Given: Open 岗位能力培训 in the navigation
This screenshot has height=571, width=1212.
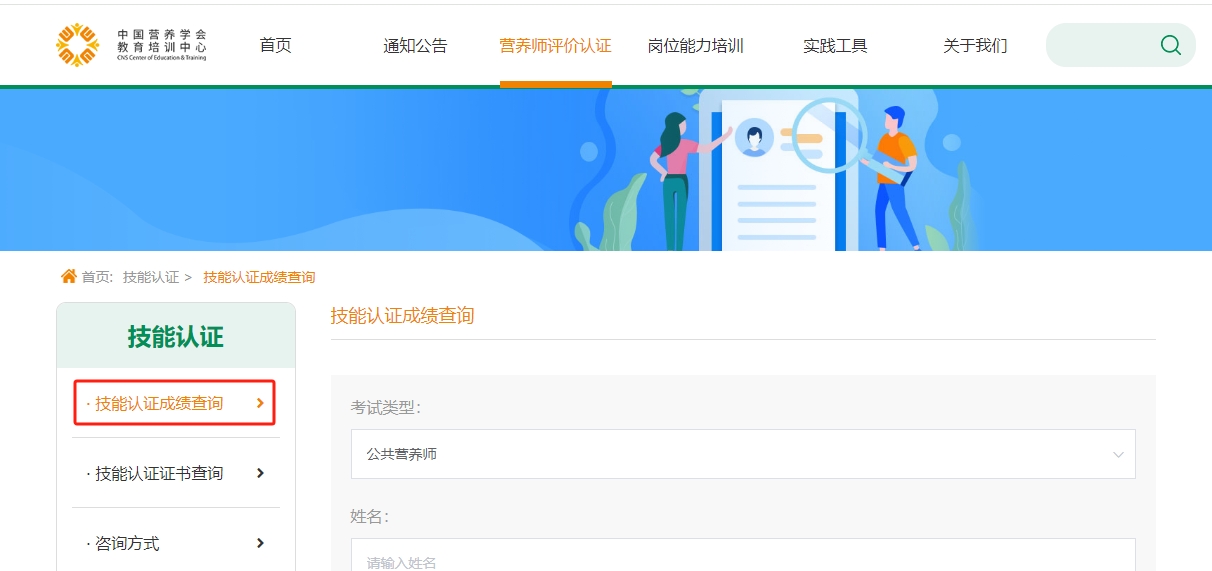Looking at the screenshot, I should click(x=695, y=45).
